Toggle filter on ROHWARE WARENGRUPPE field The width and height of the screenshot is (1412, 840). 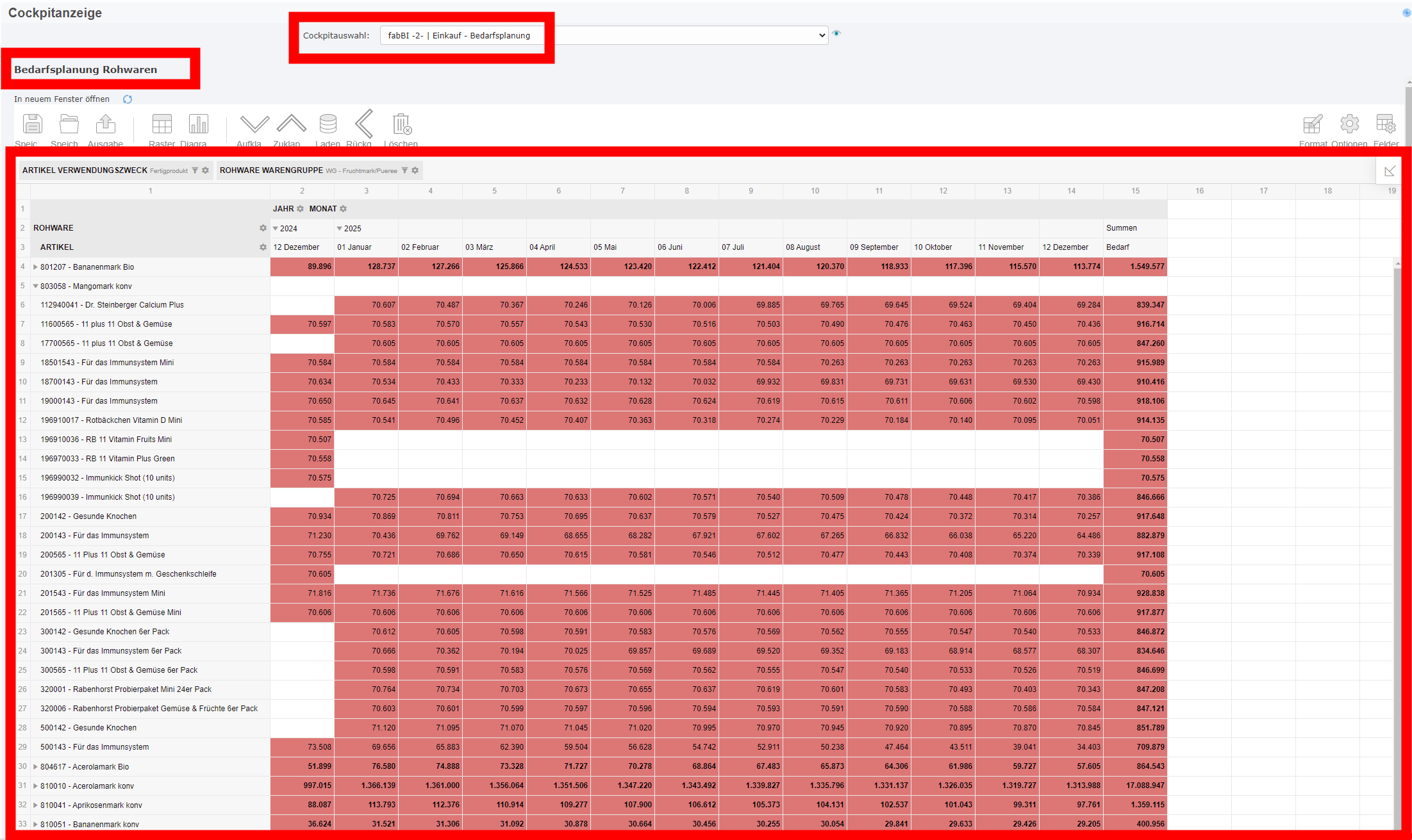[x=404, y=170]
